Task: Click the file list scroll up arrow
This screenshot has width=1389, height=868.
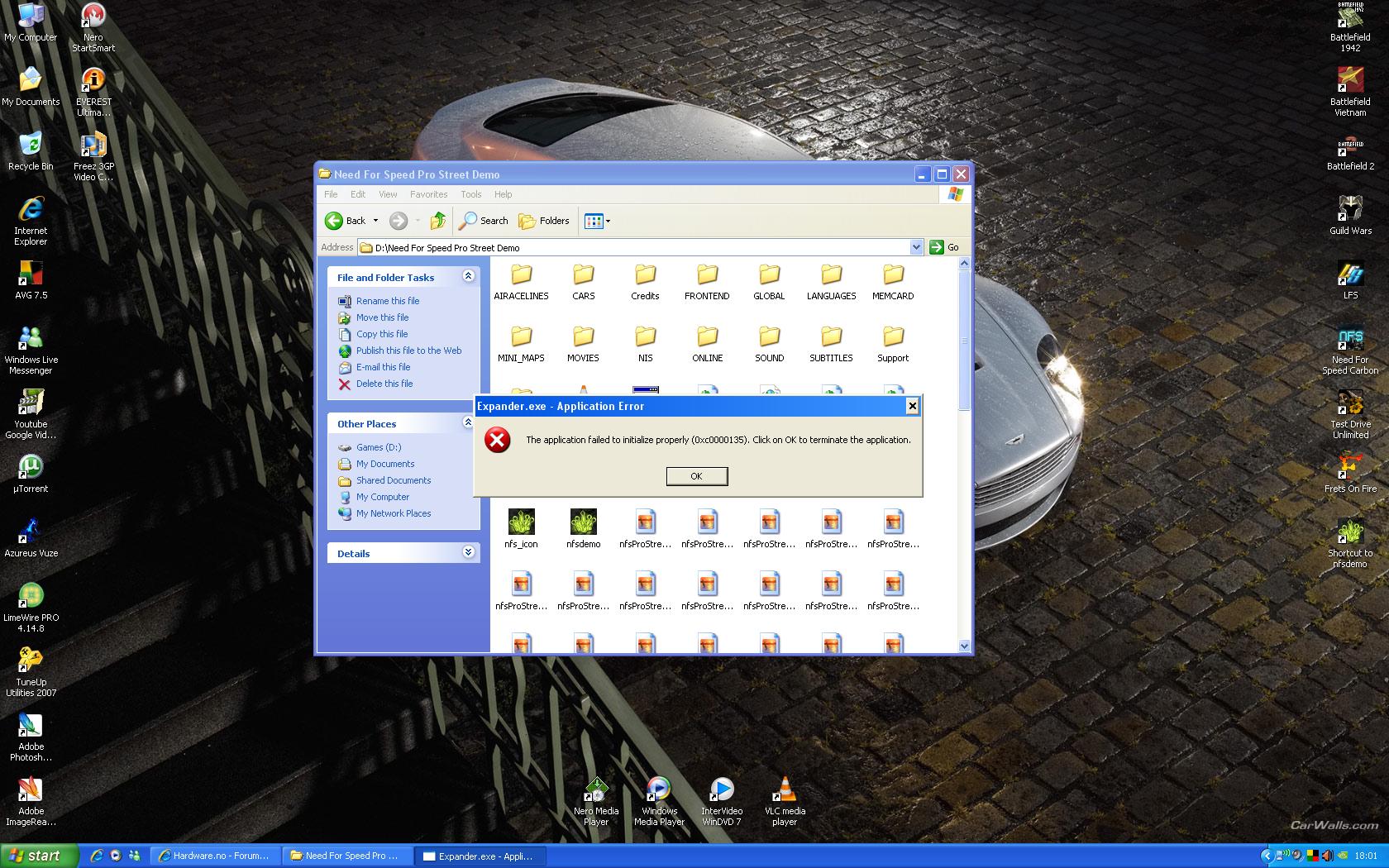Action: click(x=964, y=264)
